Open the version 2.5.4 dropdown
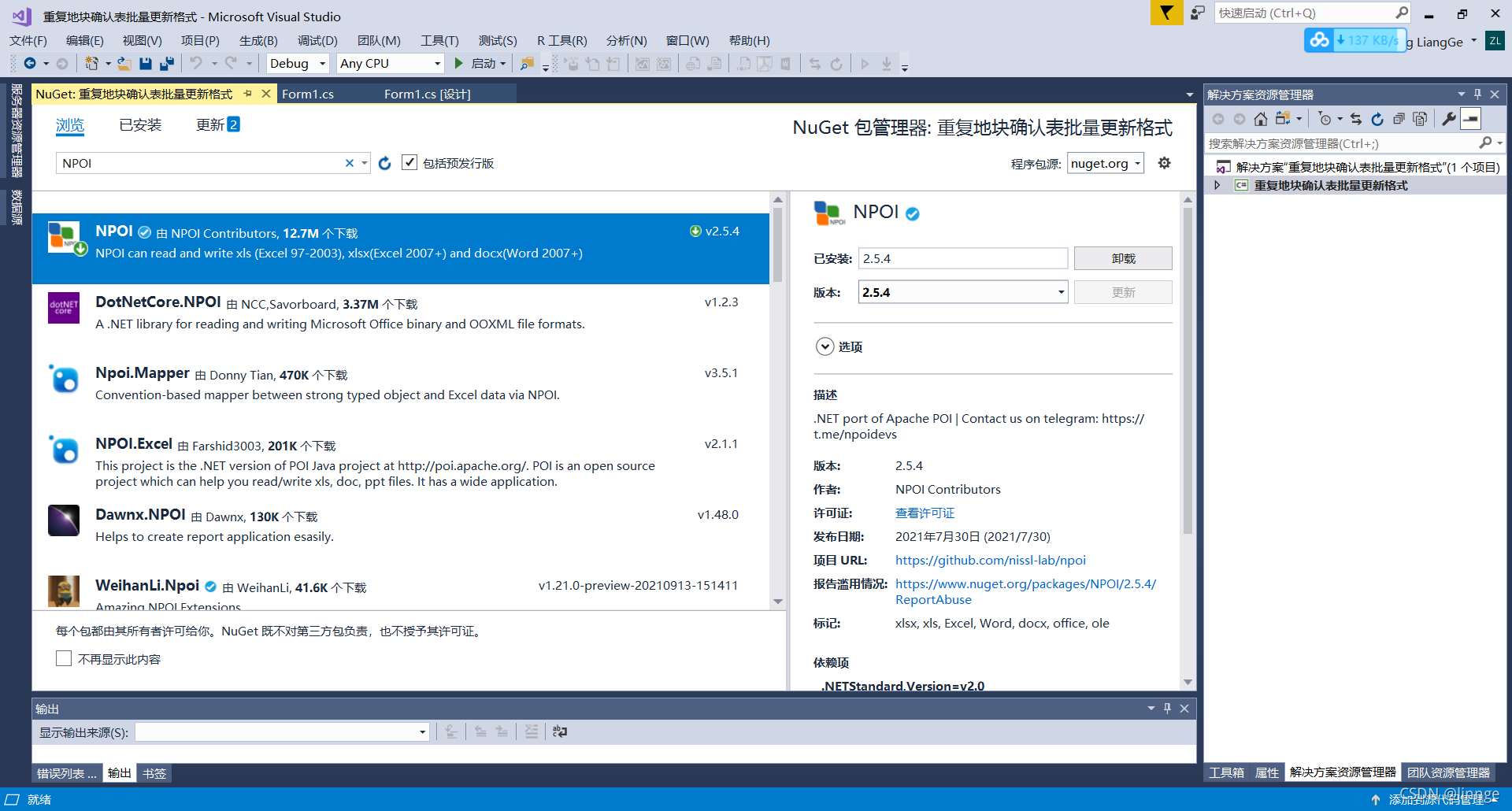1512x811 pixels. click(963, 292)
